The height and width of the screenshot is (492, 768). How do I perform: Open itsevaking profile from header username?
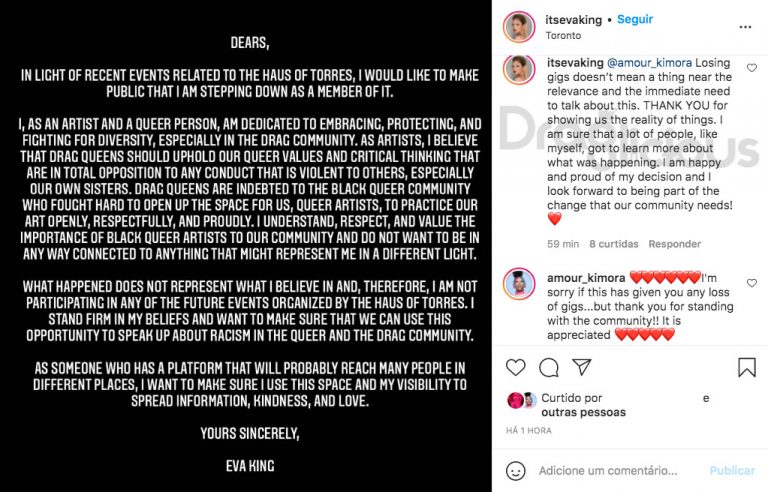pyautogui.click(x=573, y=20)
